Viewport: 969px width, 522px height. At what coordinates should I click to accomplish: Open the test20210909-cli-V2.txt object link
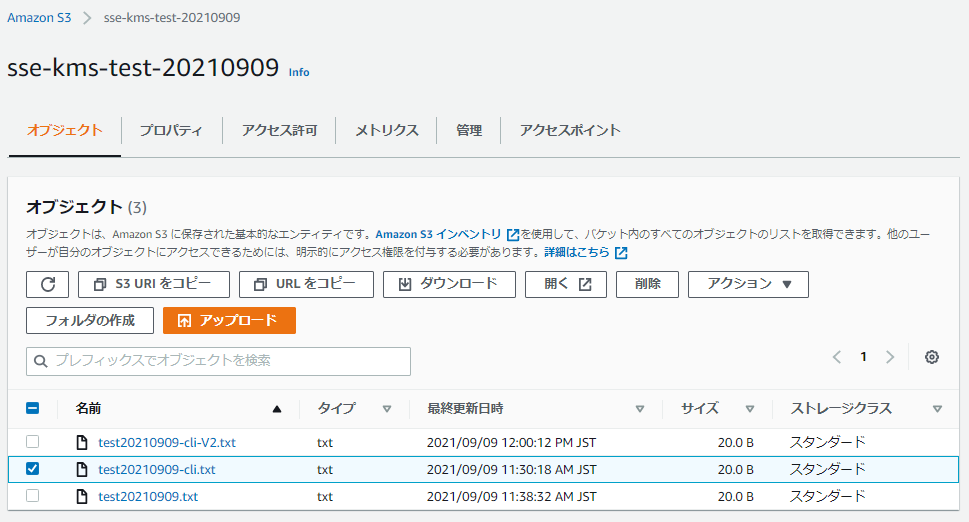167,442
